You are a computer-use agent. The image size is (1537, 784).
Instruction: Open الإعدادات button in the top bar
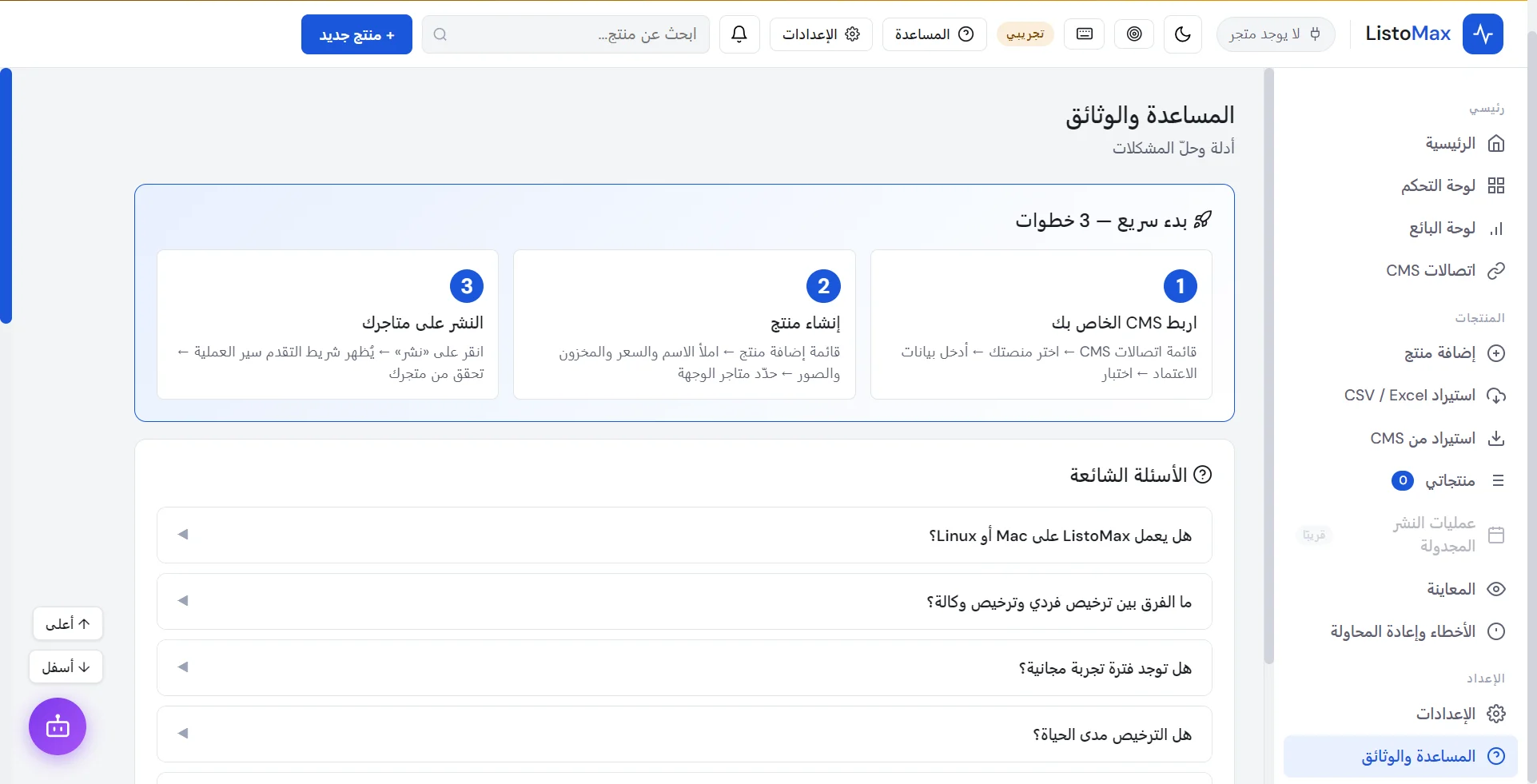coord(821,34)
